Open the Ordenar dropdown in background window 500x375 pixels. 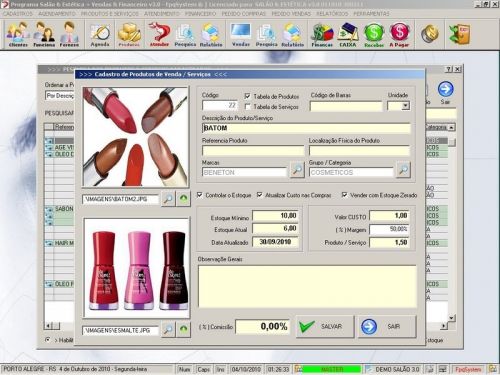pyautogui.click(x=59, y=96)
